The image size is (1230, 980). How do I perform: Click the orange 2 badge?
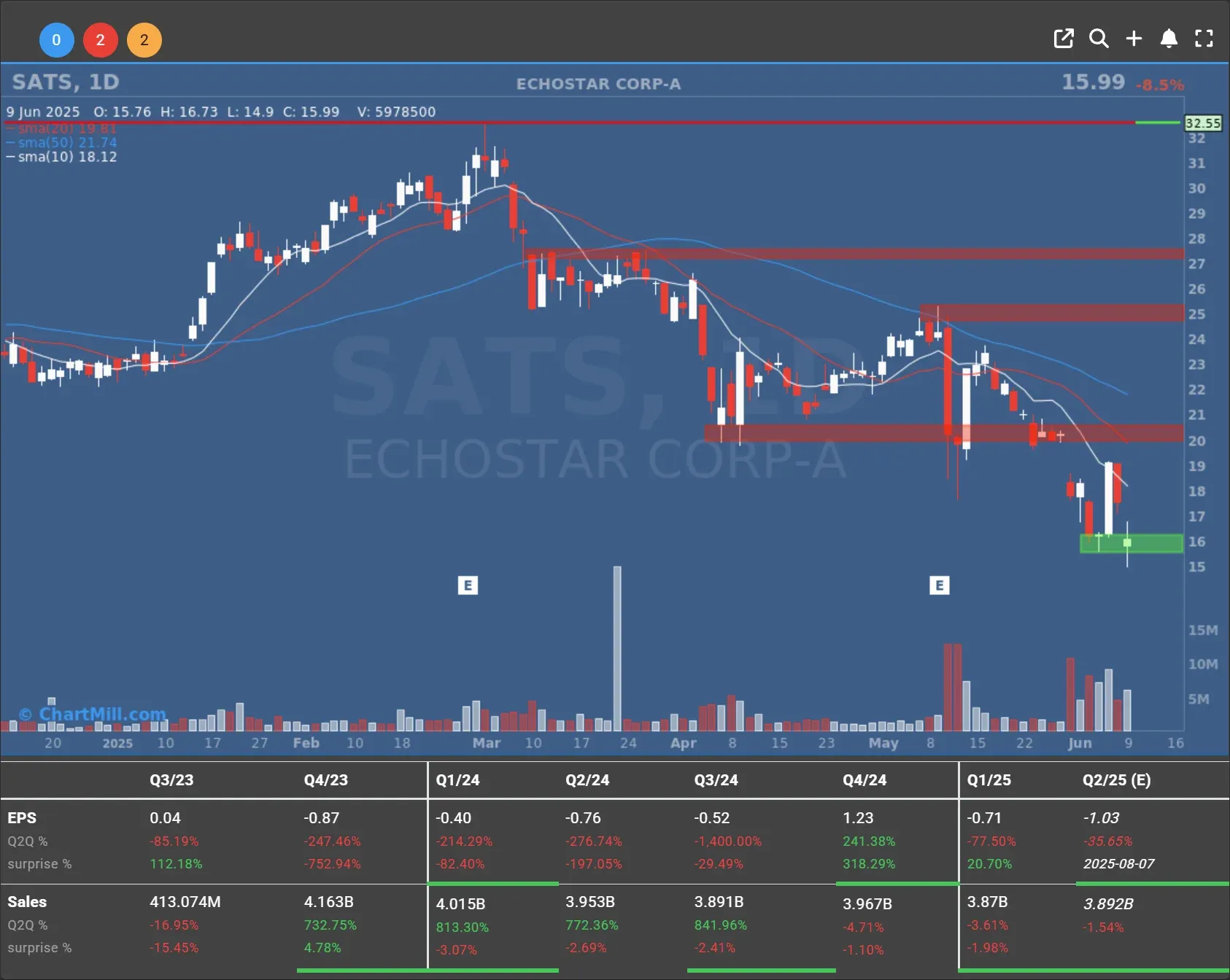[144, 40]
